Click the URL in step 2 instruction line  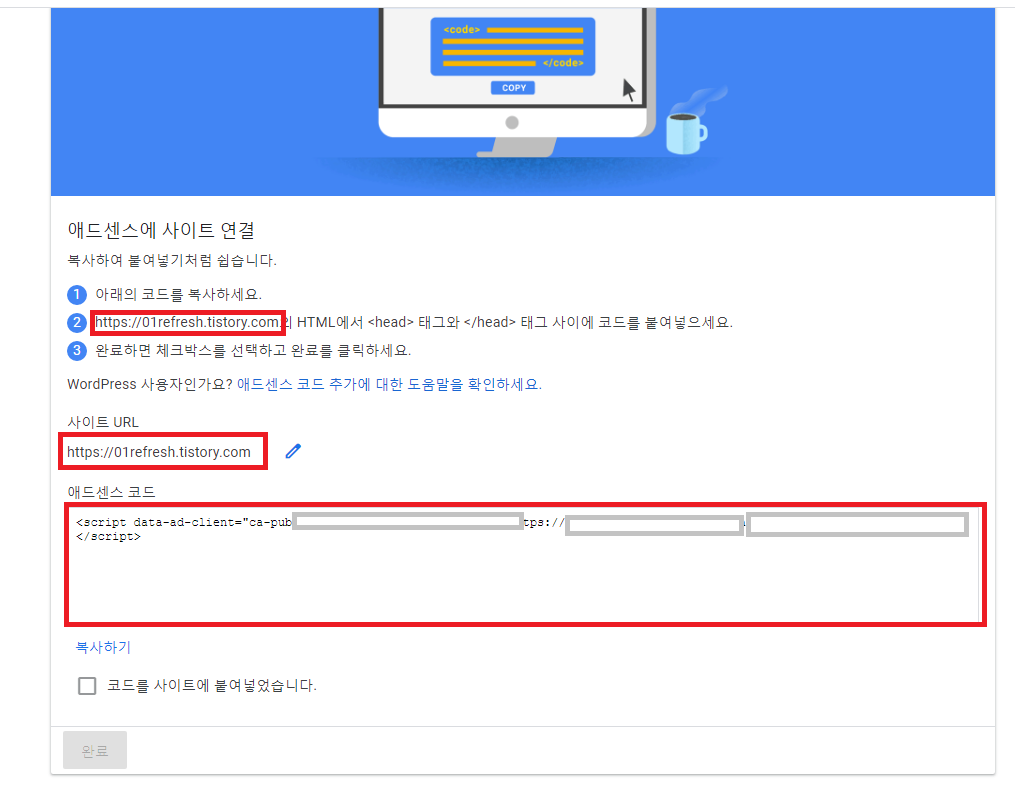coord(187,322)
